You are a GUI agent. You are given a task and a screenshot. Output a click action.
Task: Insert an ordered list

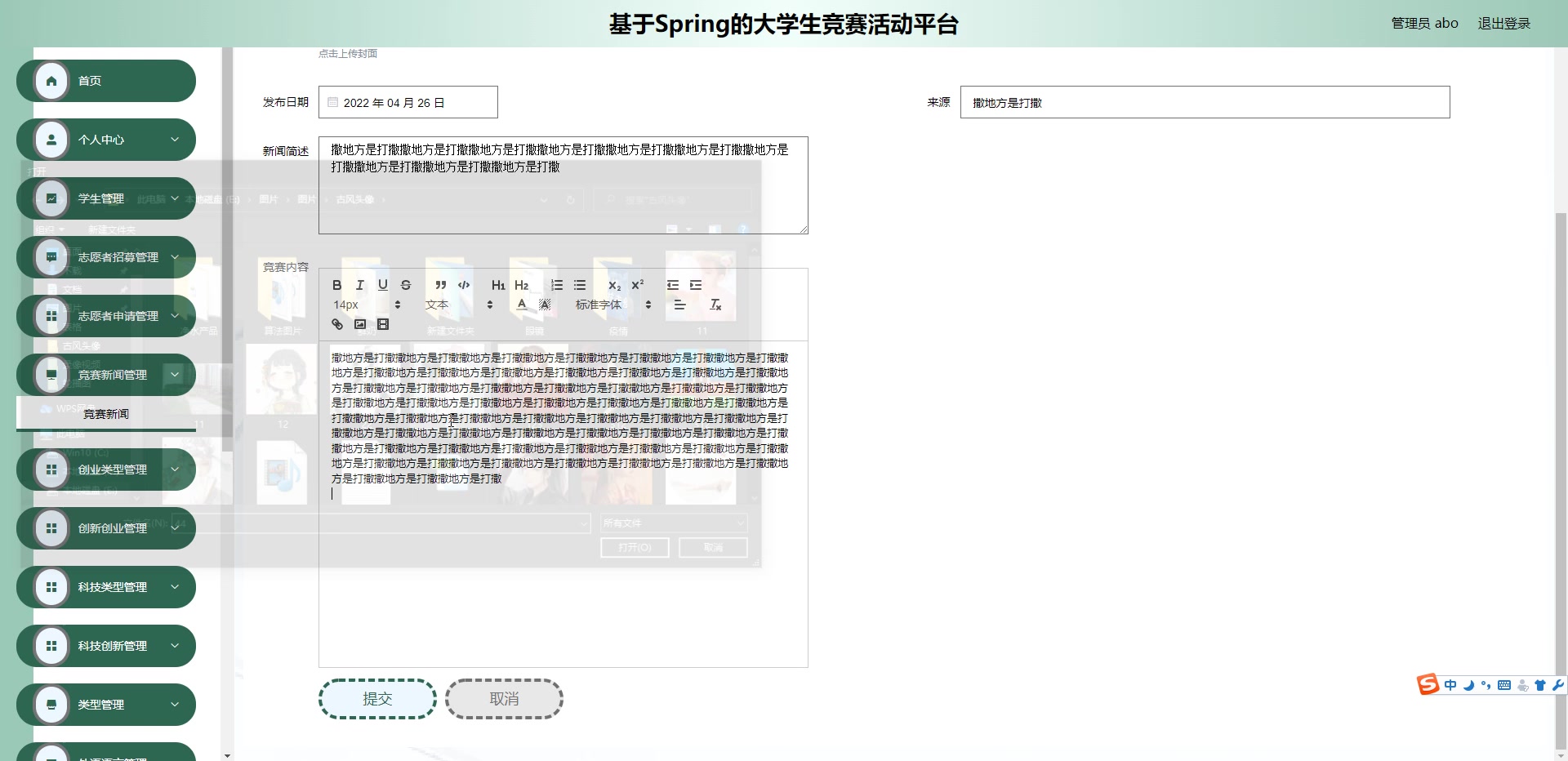[x=556, y=285]
